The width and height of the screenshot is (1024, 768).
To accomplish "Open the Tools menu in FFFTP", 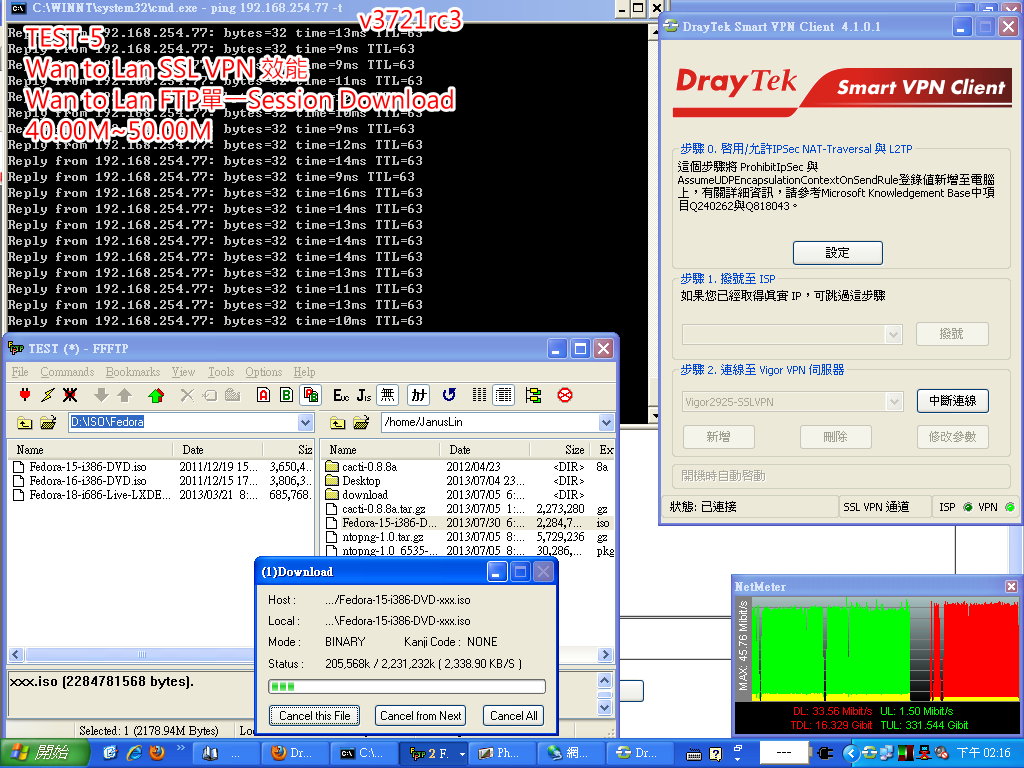I will [x=221, y=372].
